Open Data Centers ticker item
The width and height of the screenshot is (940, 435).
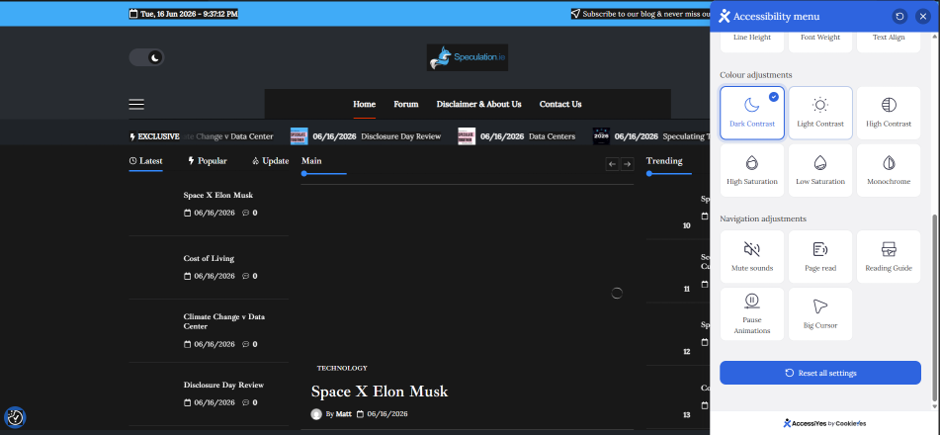[x=552, y=137]
